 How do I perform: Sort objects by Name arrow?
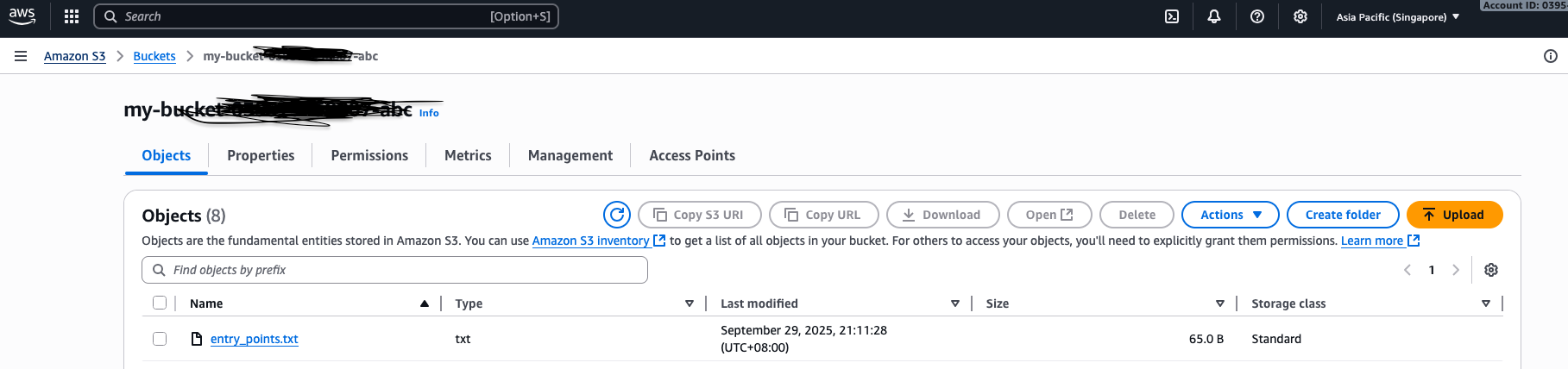425,303
